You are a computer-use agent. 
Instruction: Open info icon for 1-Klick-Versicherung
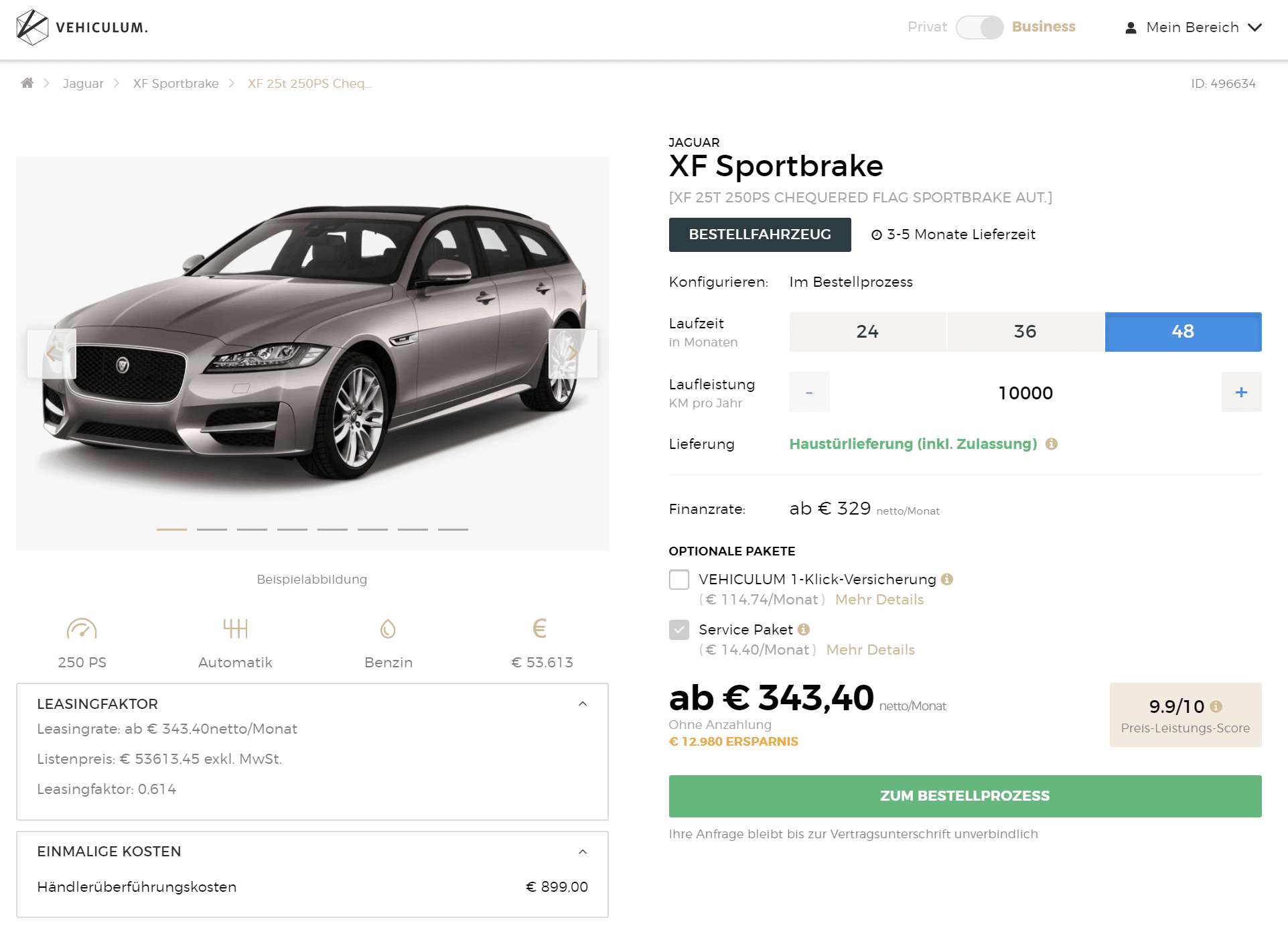pyautogui.click(x=946, y=579)
